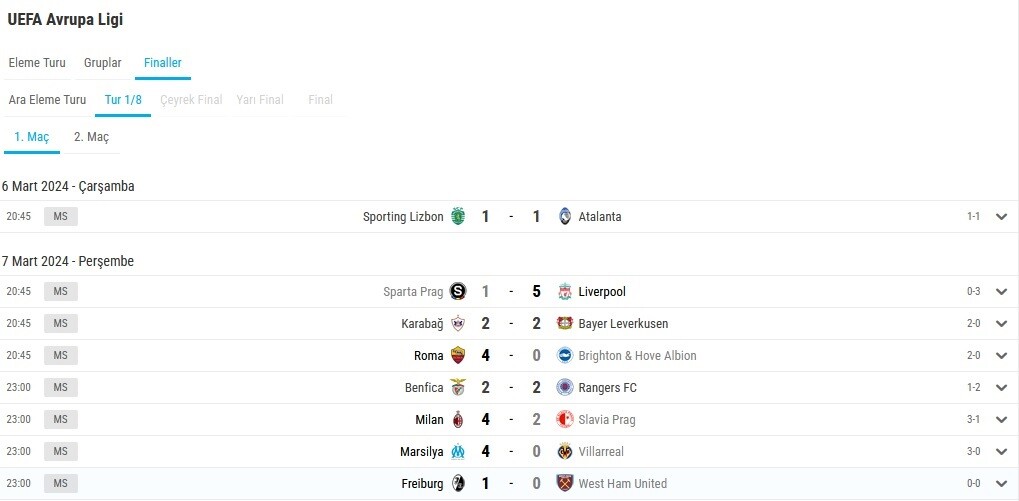Open the Eleme Turu tab

(37, 63)
